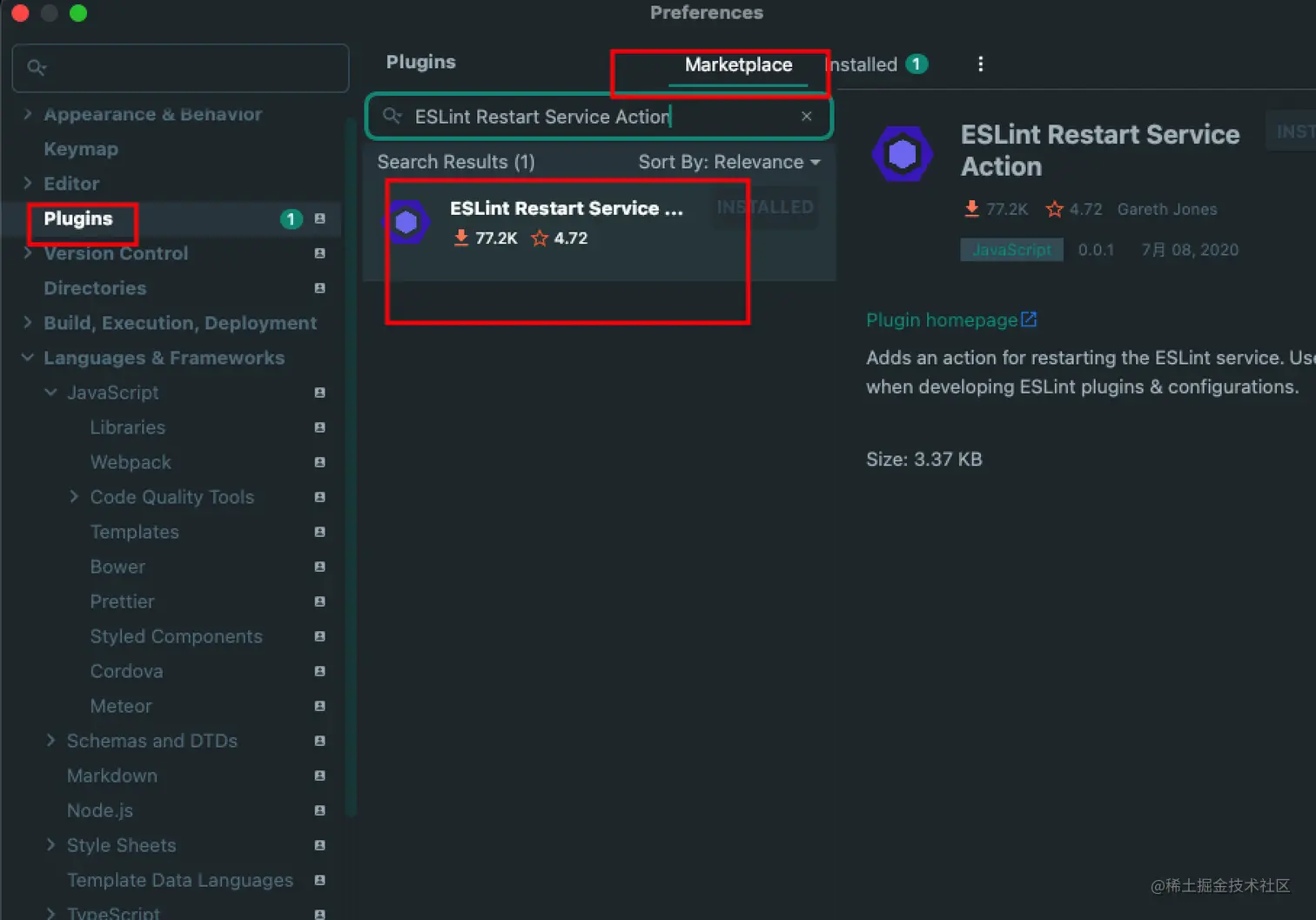
Task: Click the Installed button in plugin detail header
Action: click(1292, 131)
